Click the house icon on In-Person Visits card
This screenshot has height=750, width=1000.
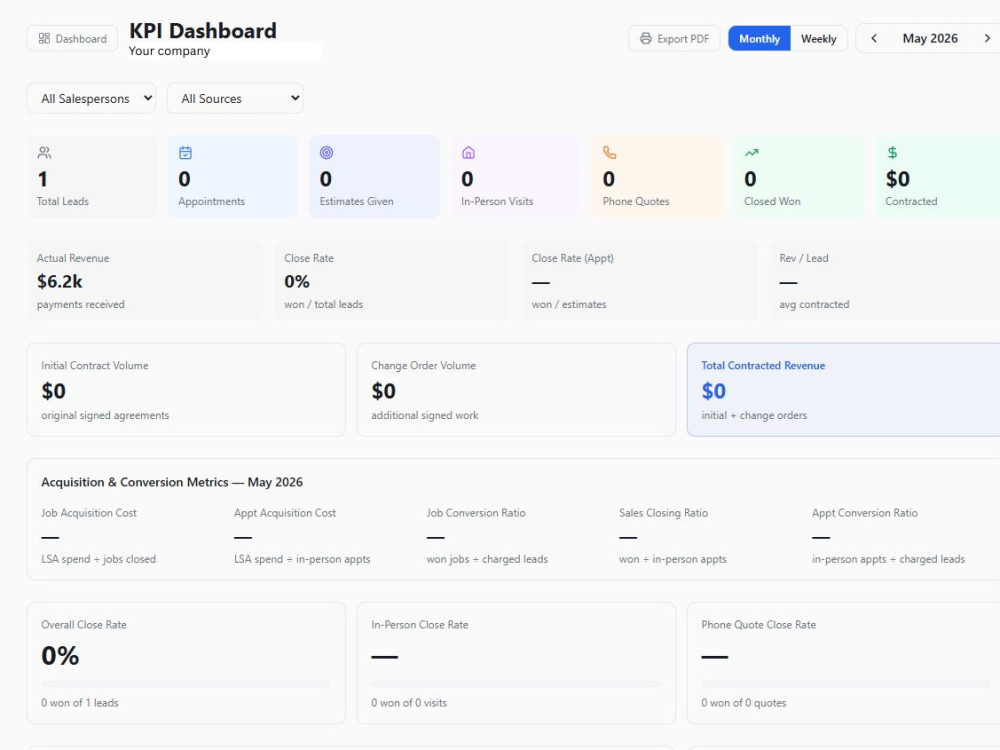[468, 152]
